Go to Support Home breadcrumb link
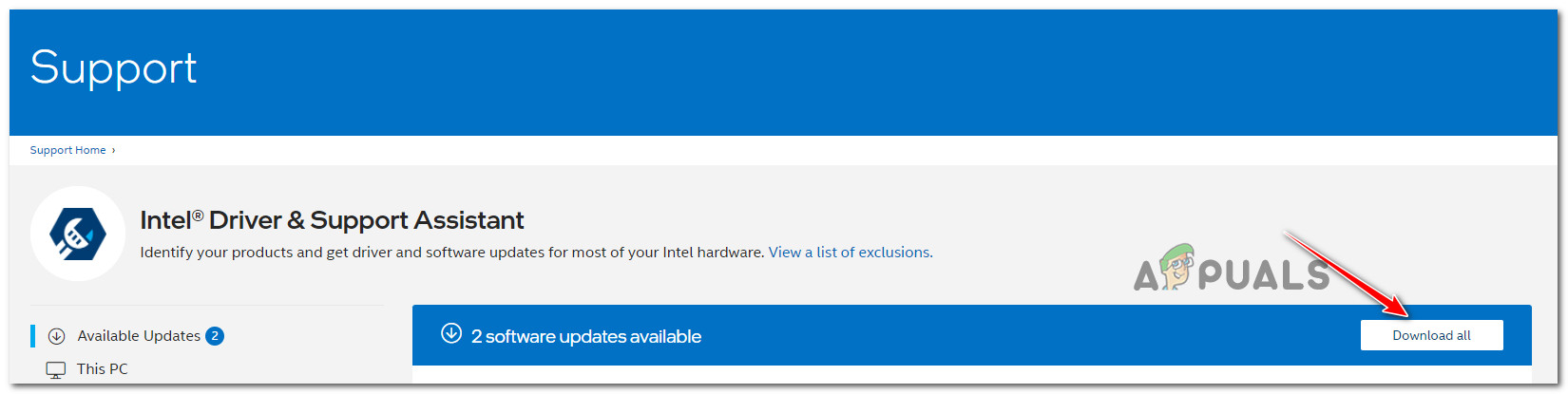This screenshot has width=1568, height=394. (67, 150)
